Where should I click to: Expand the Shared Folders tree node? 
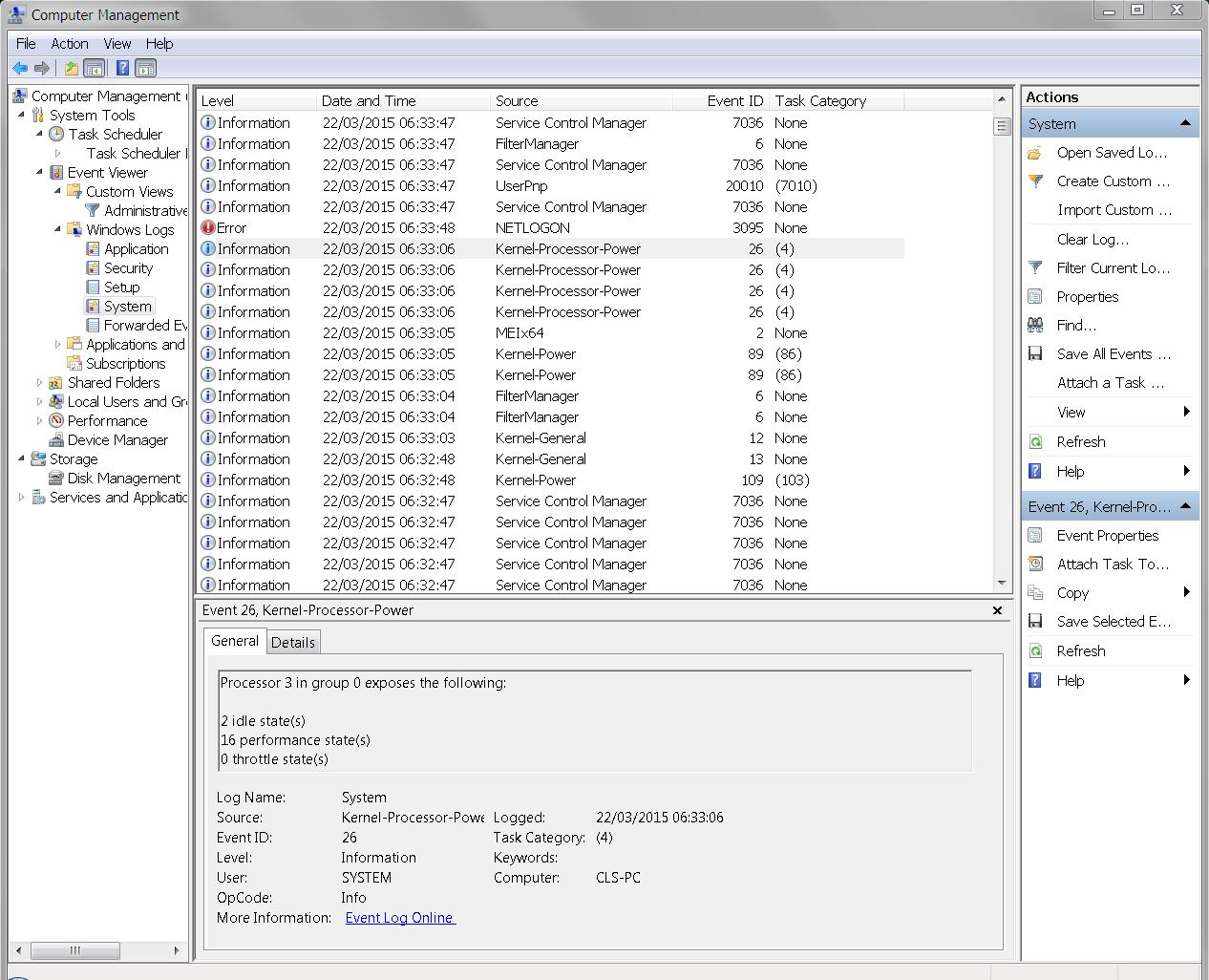pyautogui.click(x=39, y=383)
